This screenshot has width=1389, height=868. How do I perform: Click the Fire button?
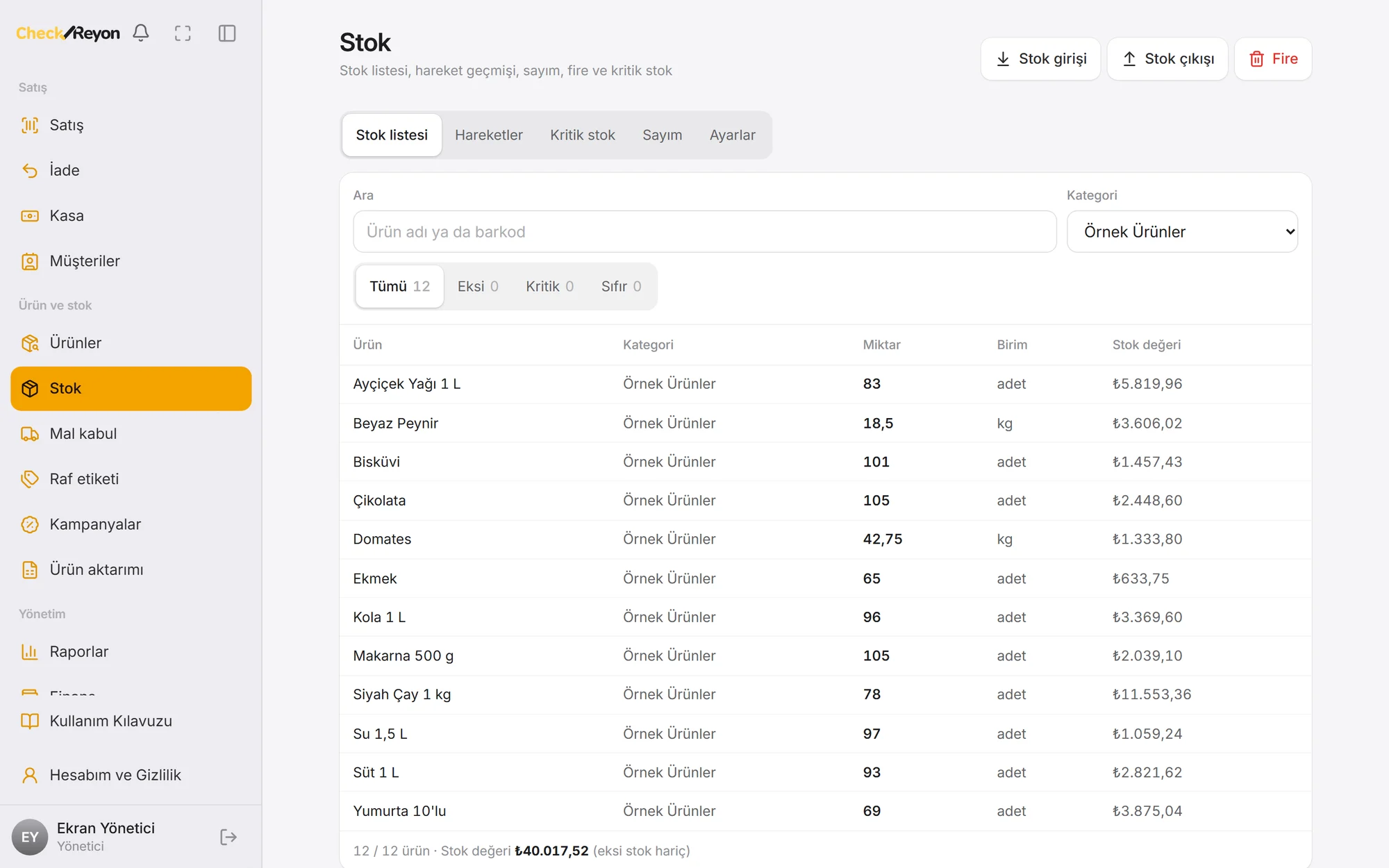click(1273, 59)
